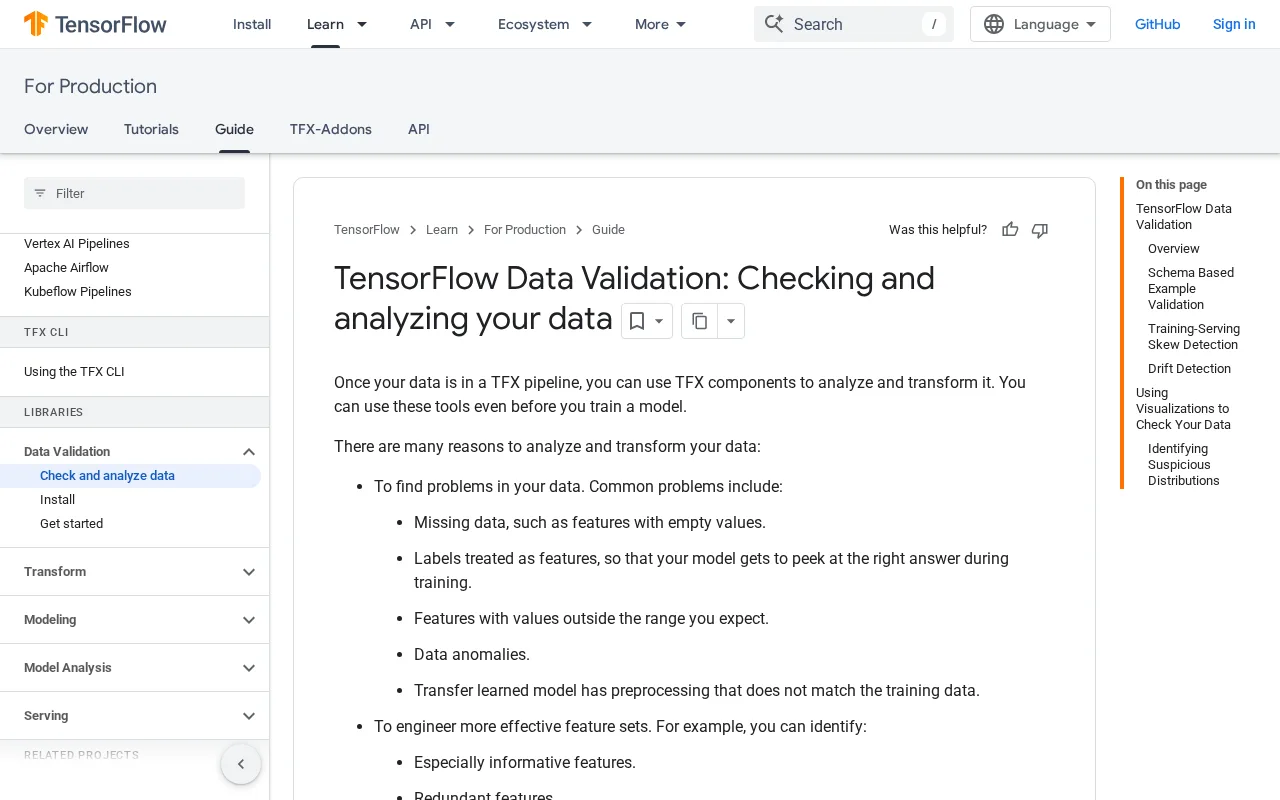Open the Learn menu
The image size is (1280, 800).
[337, 24]
